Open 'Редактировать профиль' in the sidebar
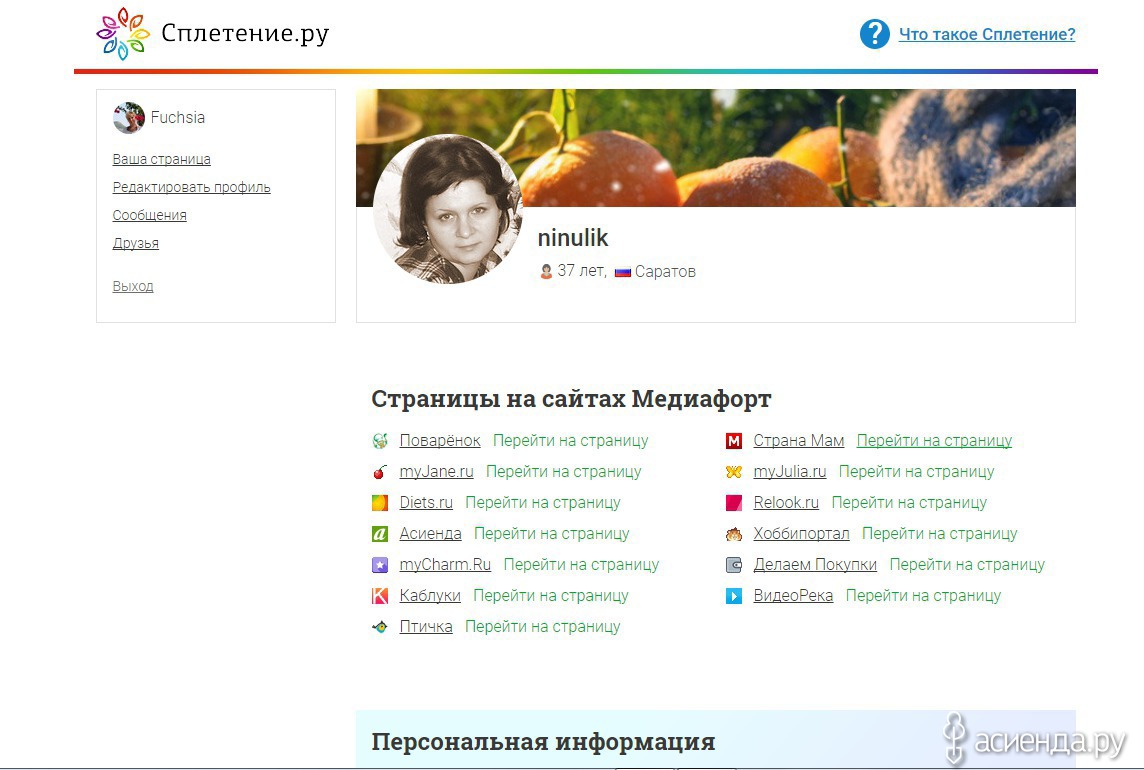Image resolution: width=1144 pixels, height=770 pixels. pyautogui.click(x=191, y=188)
